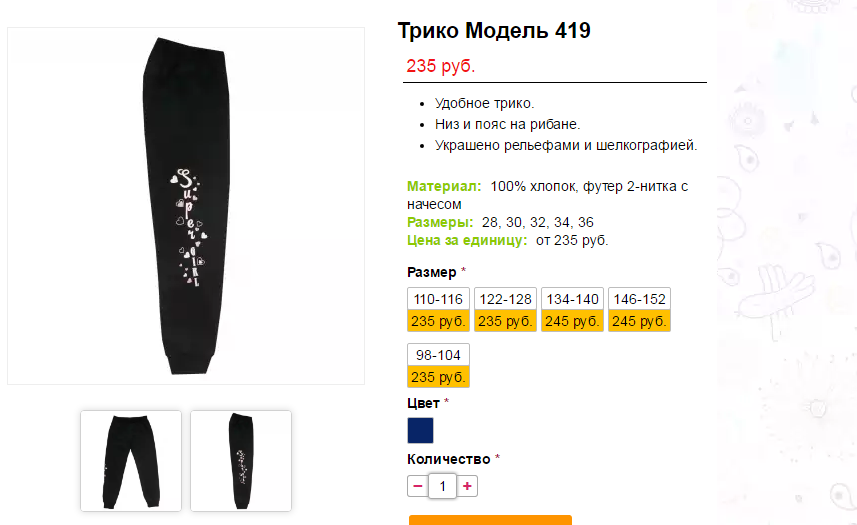
Task: Click the red 235 руб. main price
Action: [441, 66]
